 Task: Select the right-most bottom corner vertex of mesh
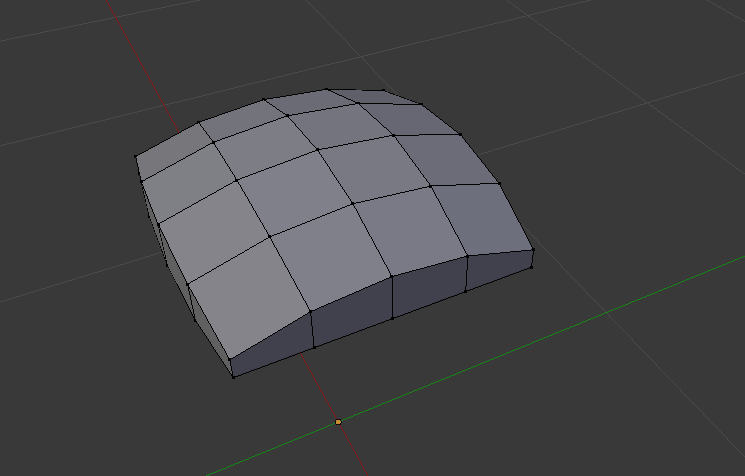tap(531, 267)
